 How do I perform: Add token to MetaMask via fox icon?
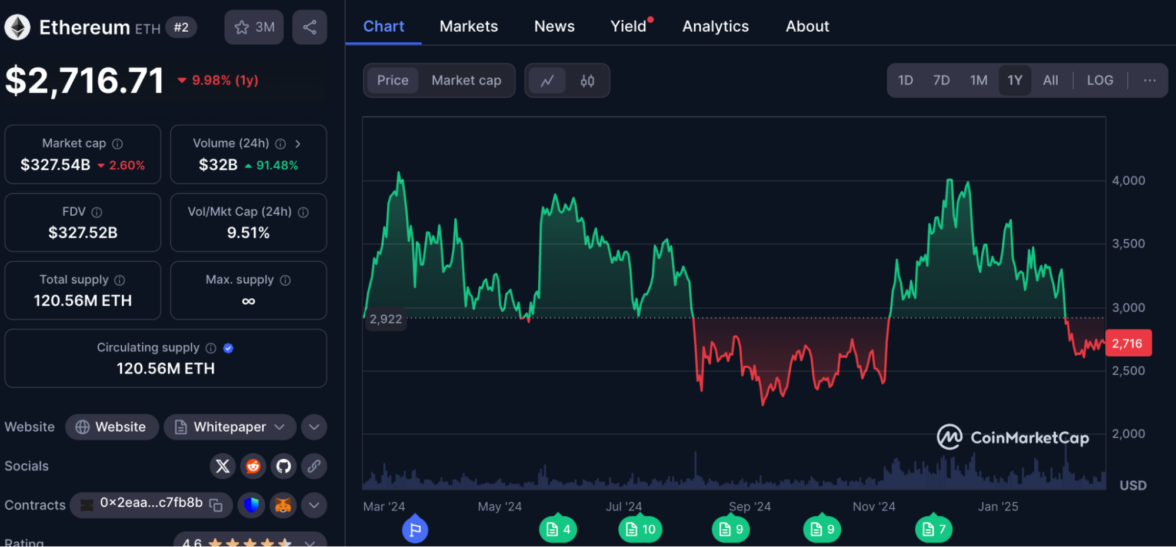284,505
